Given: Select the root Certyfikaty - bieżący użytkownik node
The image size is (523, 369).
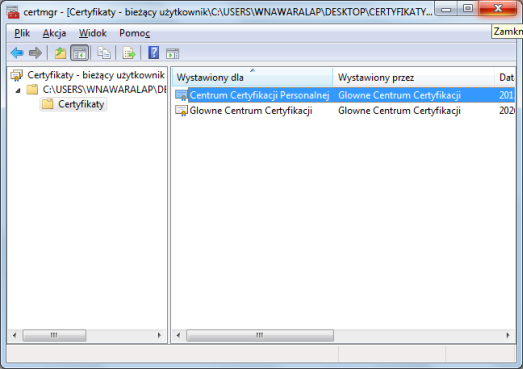Looking at the screenshot, I should (x=96, y=75).
